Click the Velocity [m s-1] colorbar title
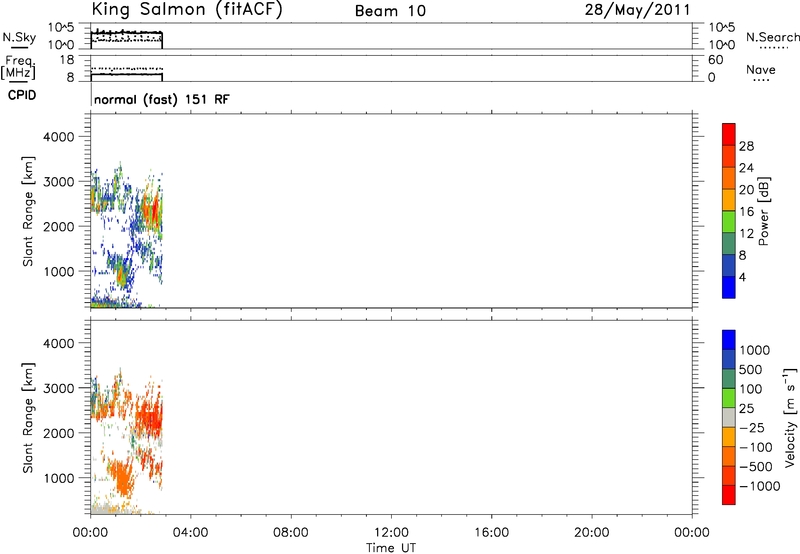This screenshot has width=800, height=554. (790, 417)
